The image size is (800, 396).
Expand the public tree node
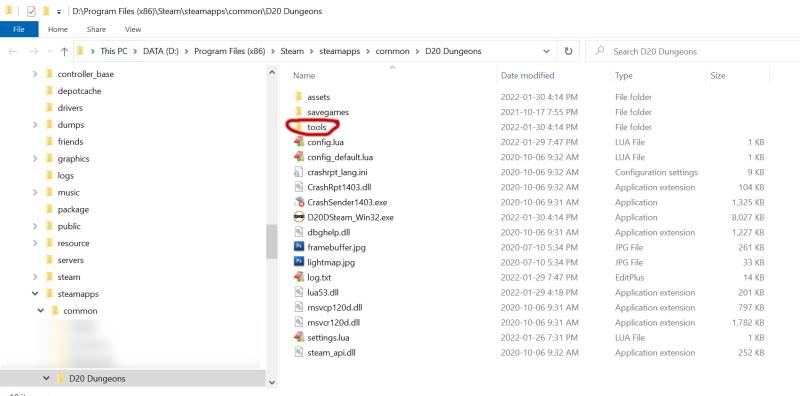[x=35, y=226]
